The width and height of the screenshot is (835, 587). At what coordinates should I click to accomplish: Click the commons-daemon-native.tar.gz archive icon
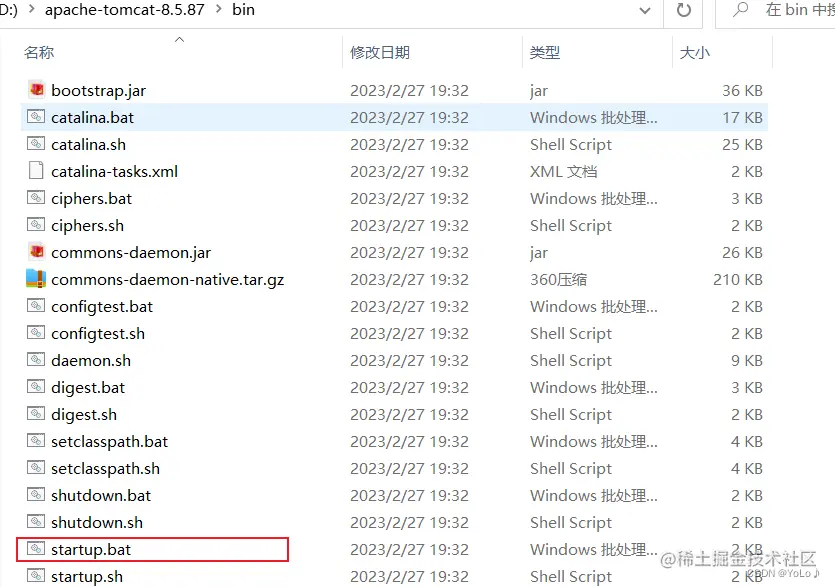point(36,279)
